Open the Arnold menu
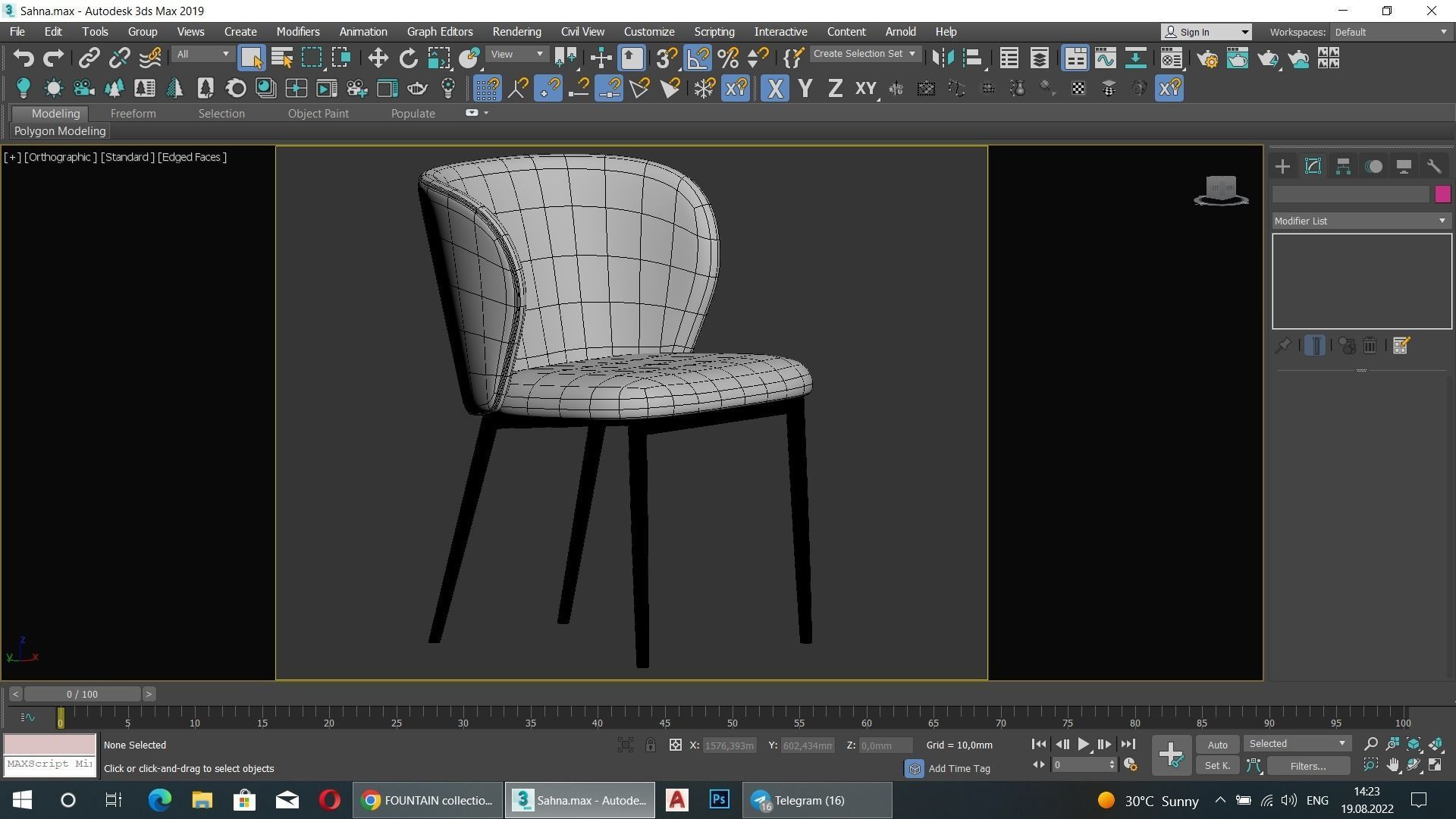This screenshot has height=819, width=1456. 900,32
